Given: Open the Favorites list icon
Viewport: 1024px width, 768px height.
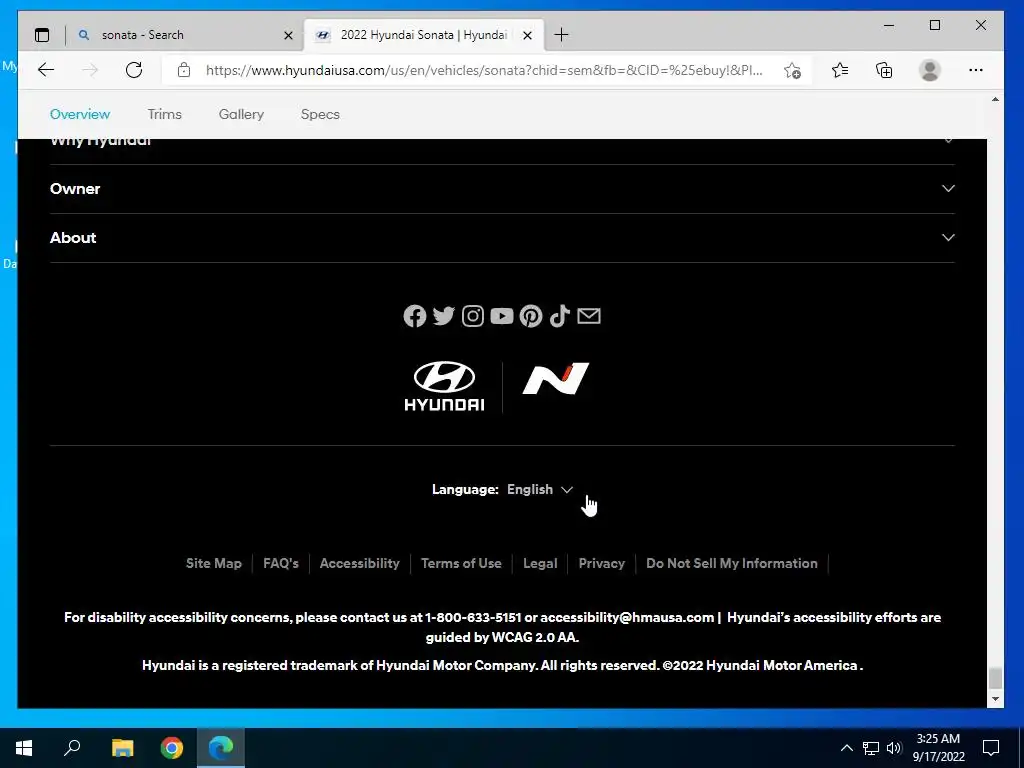Looking at the screenshot, I should (x=840, y=70).
